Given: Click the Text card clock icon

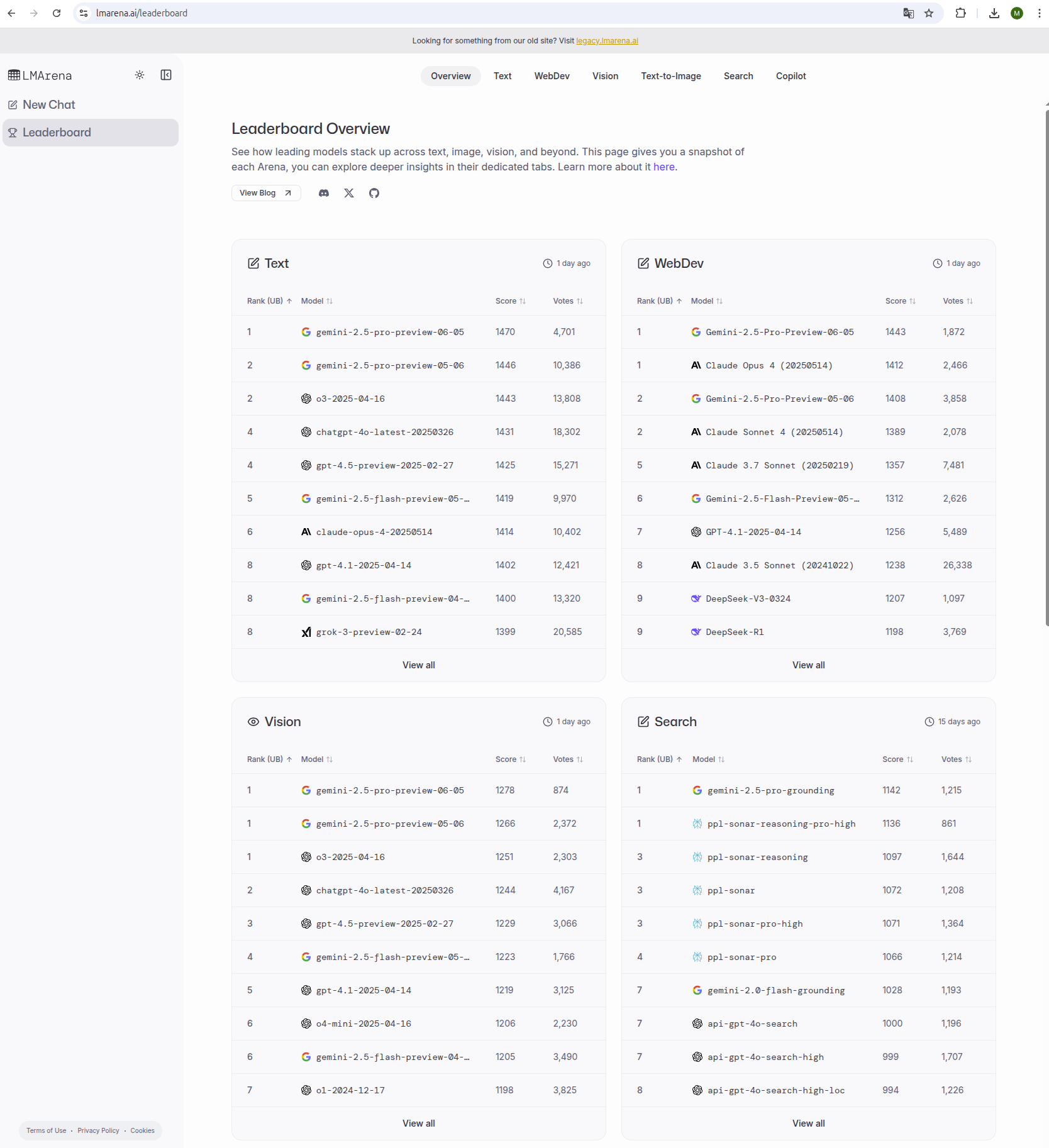Looking at the screenshot, I should tap(548, 263).
